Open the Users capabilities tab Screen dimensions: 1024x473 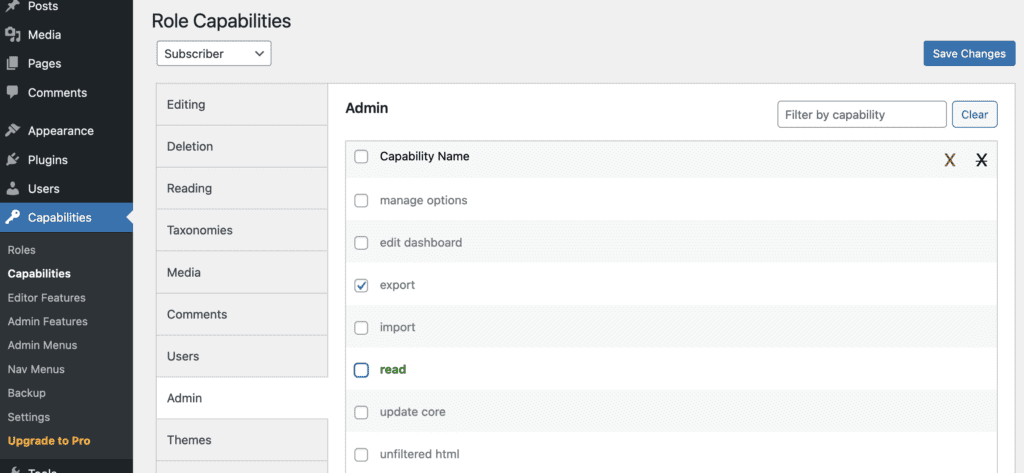point(242,356)
